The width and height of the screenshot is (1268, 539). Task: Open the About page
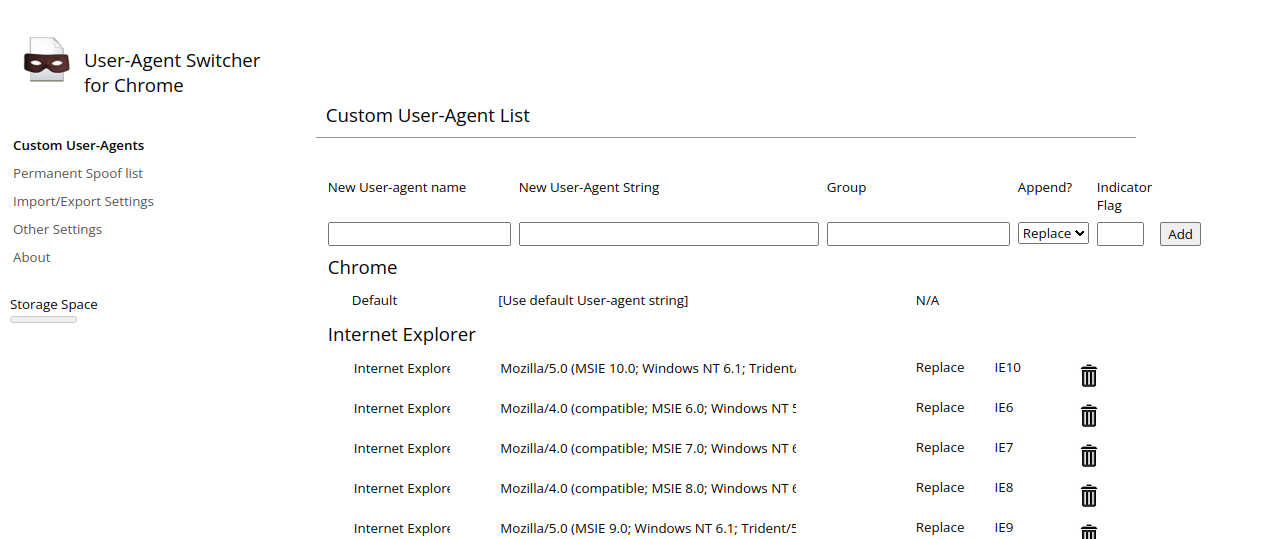32,258
